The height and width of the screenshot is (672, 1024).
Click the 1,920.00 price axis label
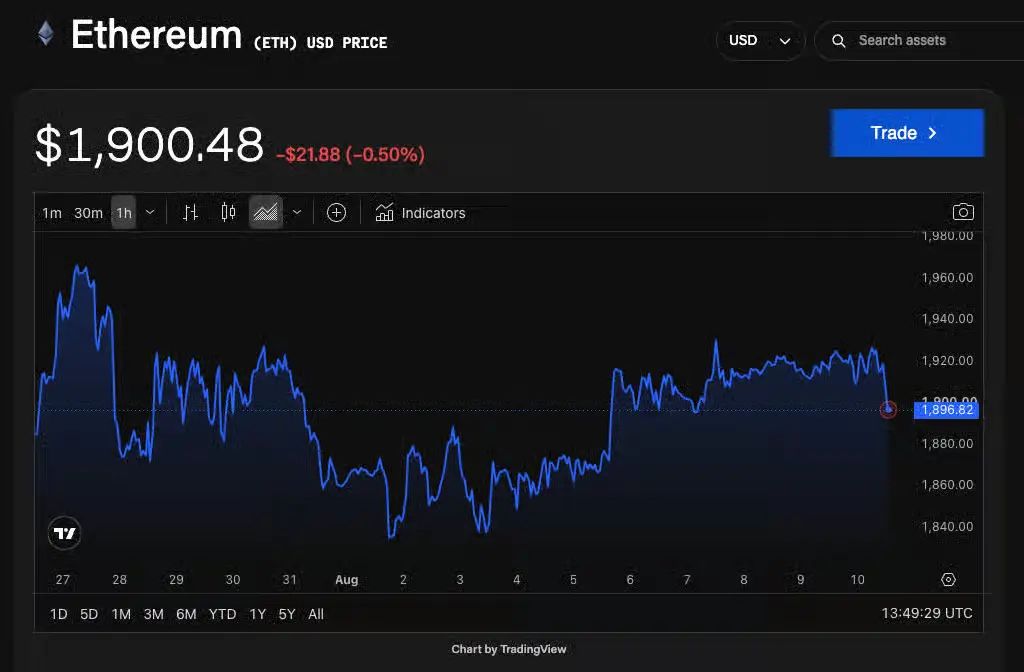(947, 360)
